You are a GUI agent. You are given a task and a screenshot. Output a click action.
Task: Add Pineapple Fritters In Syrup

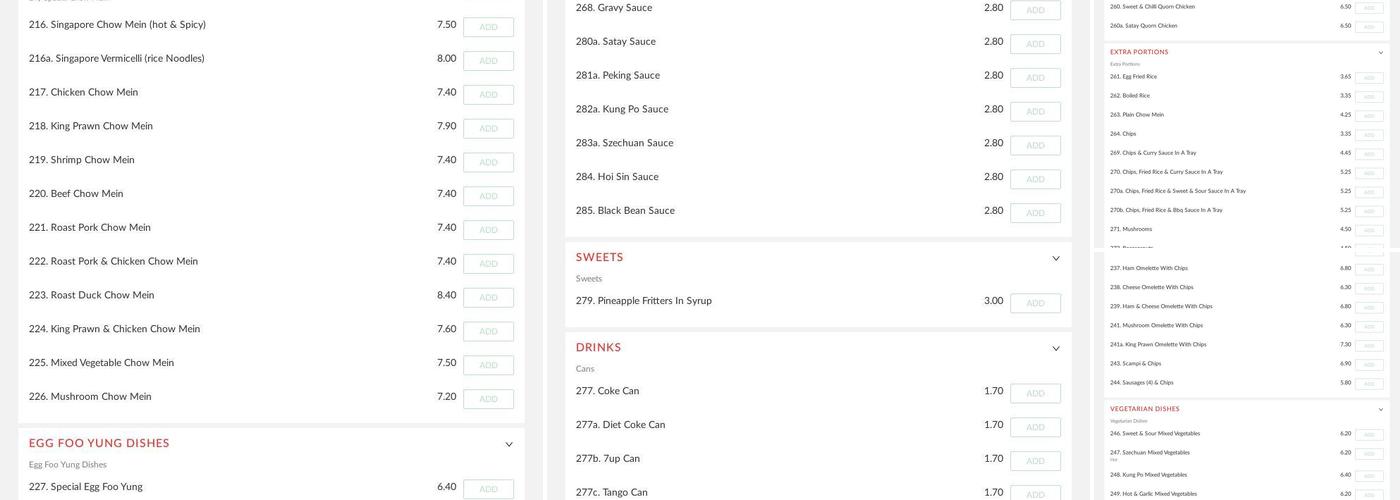1035,303
